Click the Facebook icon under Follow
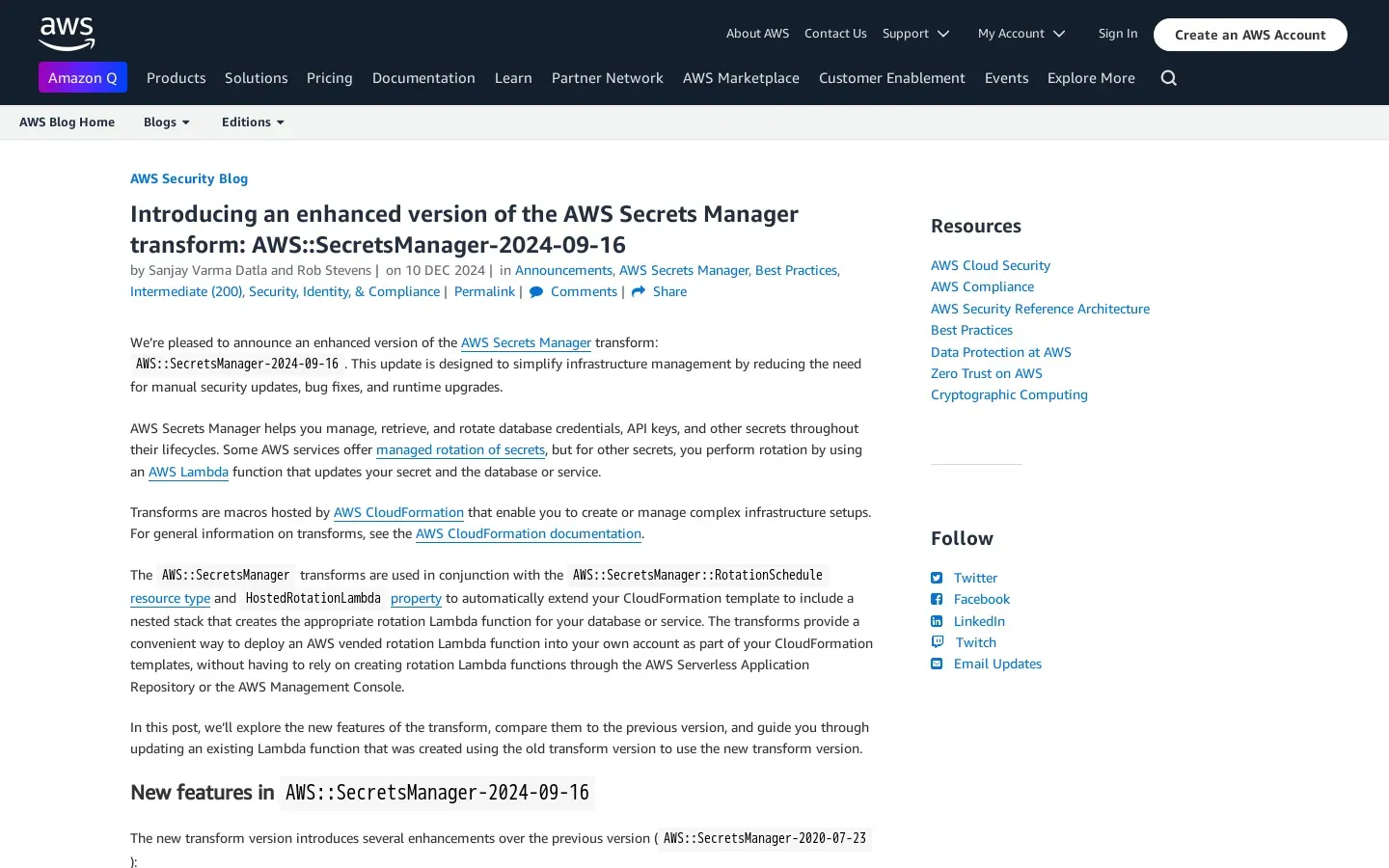Image resolution: width=1389 pixels, height=868 pixels. coord(937,599)
